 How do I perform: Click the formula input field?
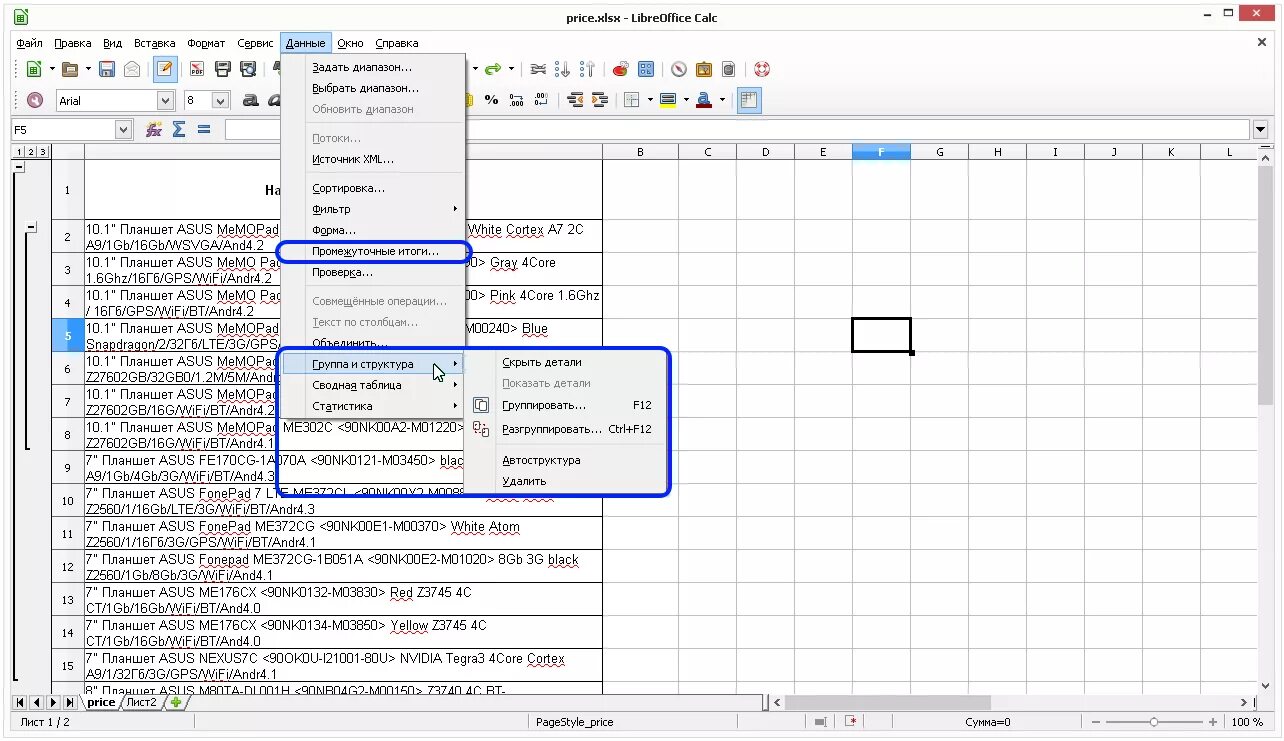click(x=737, y=129)
